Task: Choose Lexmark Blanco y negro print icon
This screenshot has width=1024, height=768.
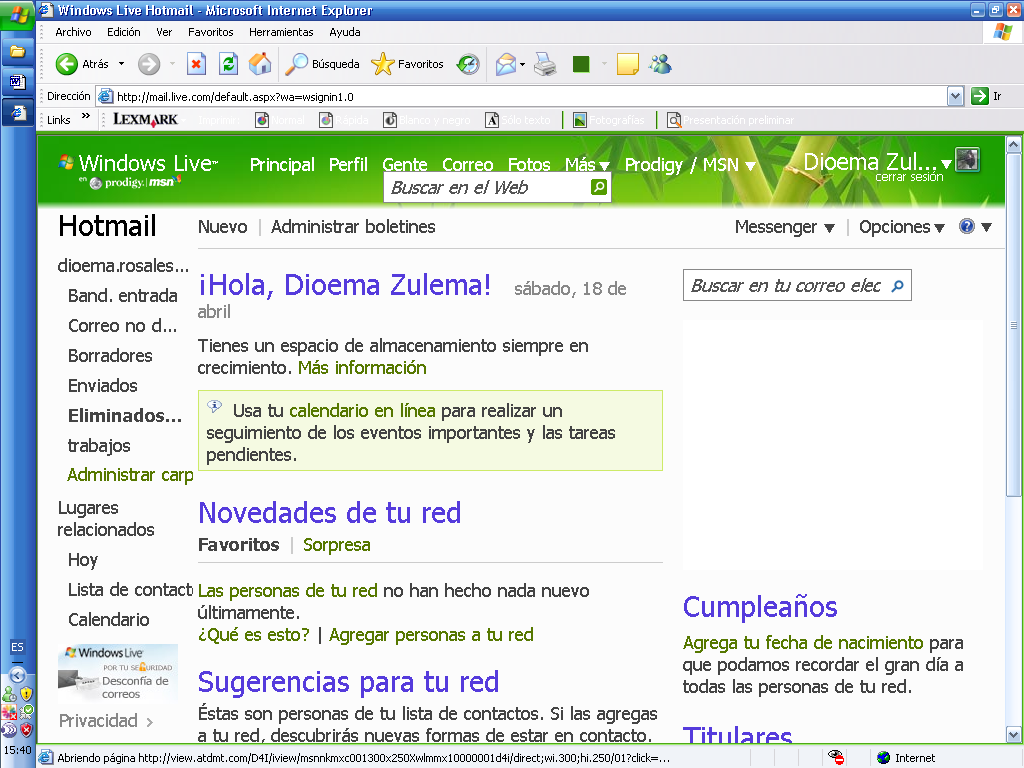Action: pyautogui.click(x=390, y=120)
